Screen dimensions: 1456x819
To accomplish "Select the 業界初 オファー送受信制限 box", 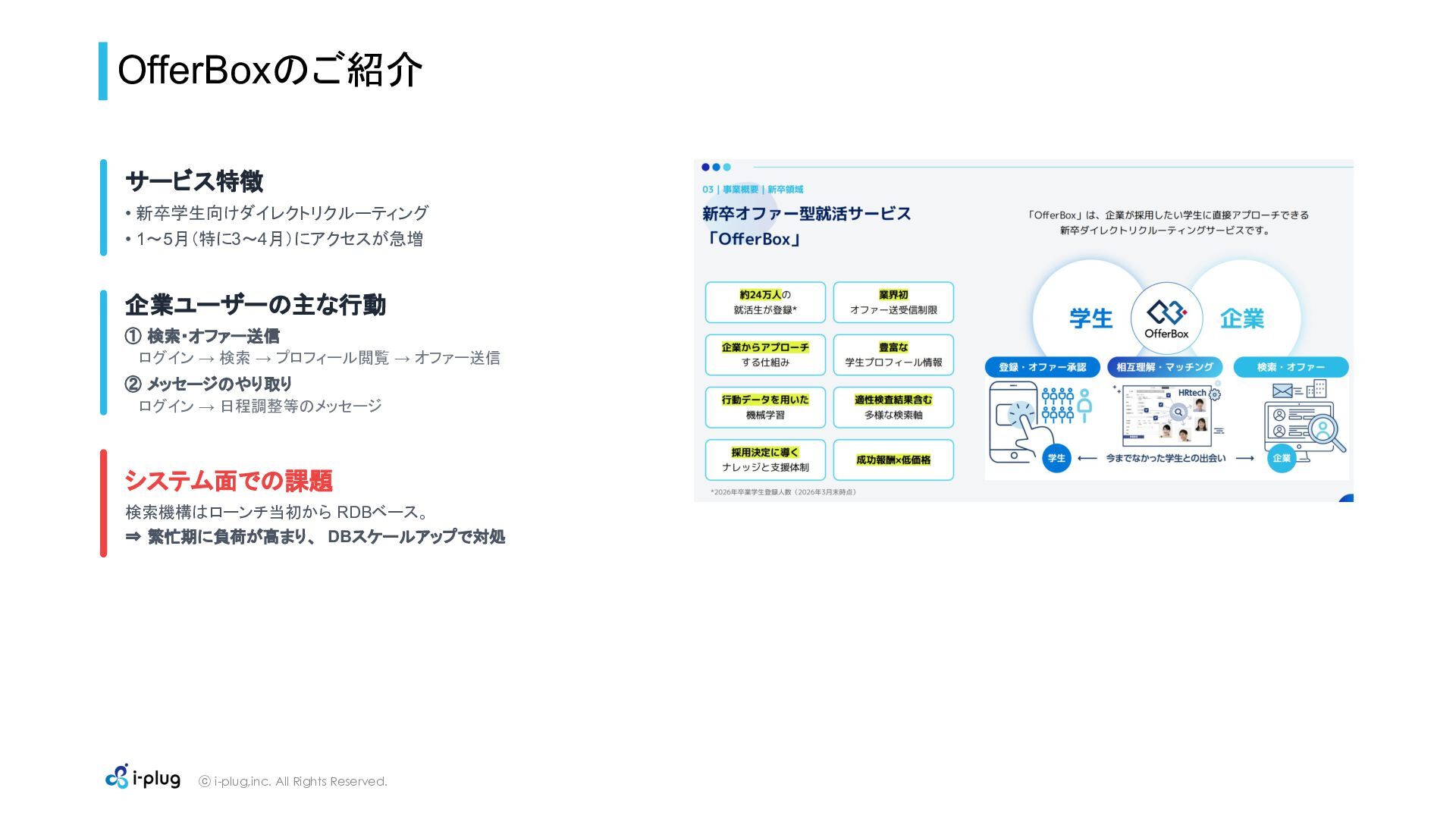I will 893,303.
